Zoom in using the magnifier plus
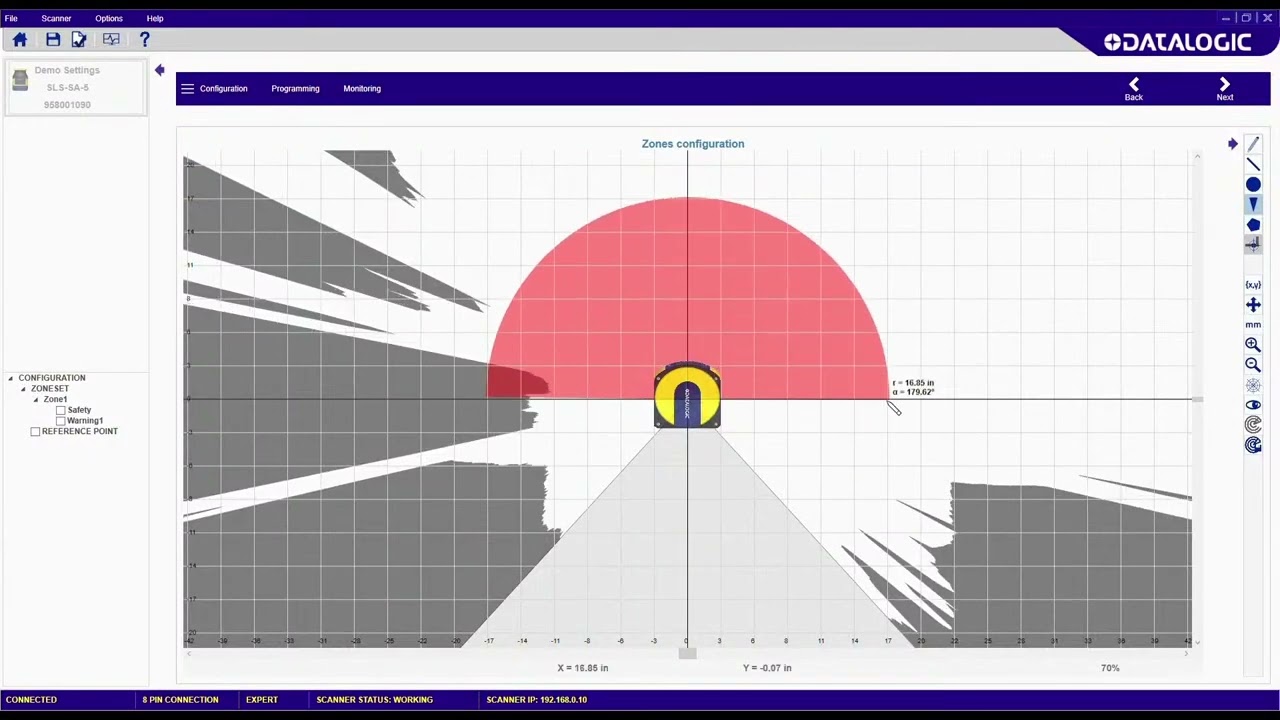This screenshot has width=1280, height=720. pyautogui.click(x=1253, y=345)
